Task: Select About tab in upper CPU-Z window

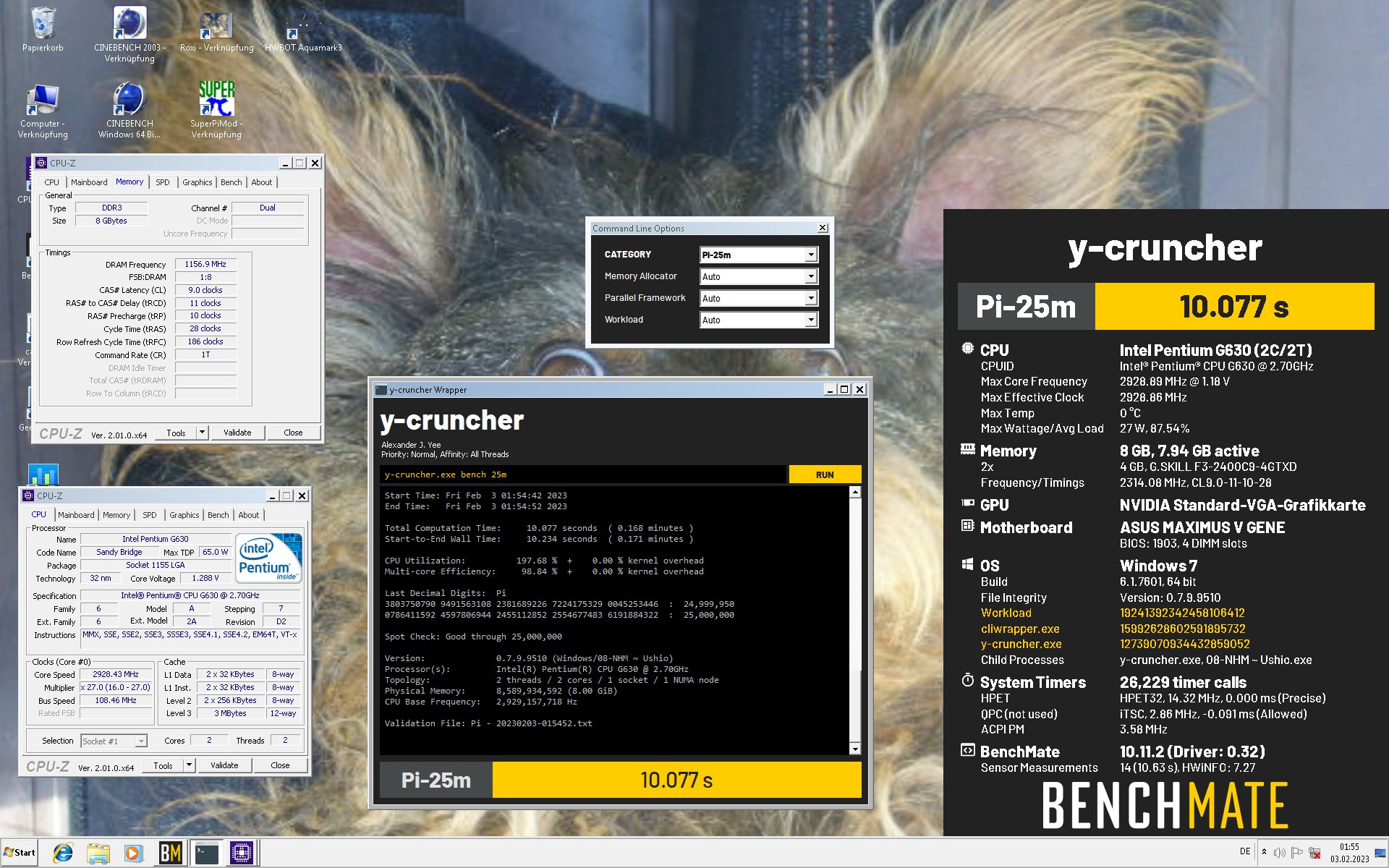Action: point(262,182)
